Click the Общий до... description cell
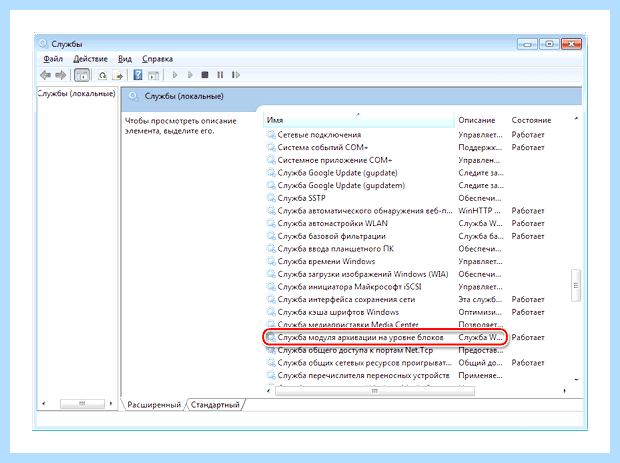620x463 pixels. [480, 363]
